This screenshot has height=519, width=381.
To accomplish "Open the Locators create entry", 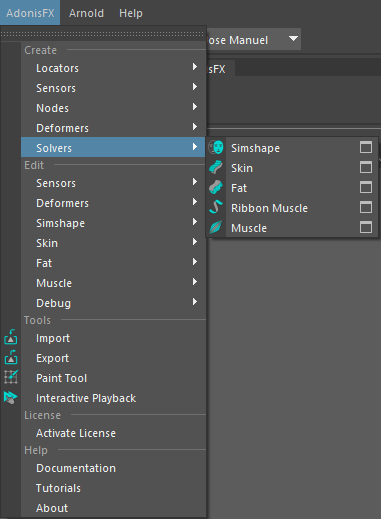I will pos(113,68).
